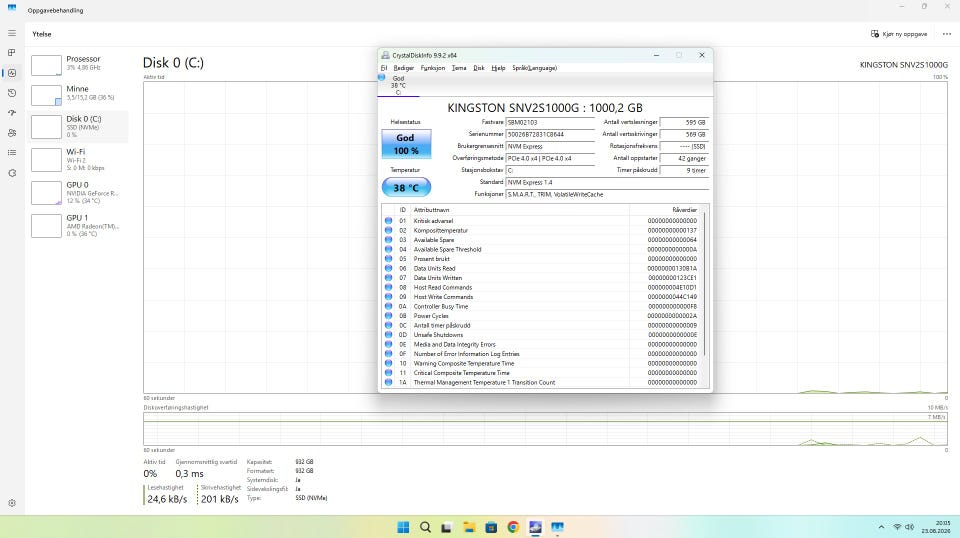Open the Details list icon in Task Manager sidebar

click(x=12, y=152)
